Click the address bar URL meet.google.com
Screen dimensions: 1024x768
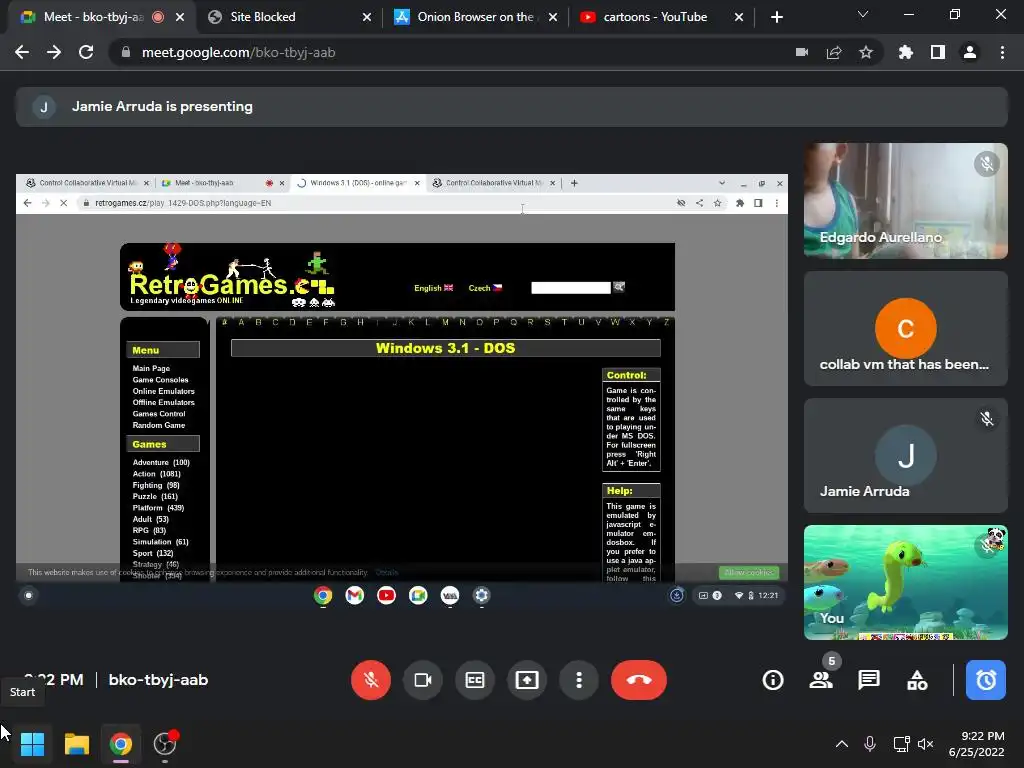coord(238,52)
